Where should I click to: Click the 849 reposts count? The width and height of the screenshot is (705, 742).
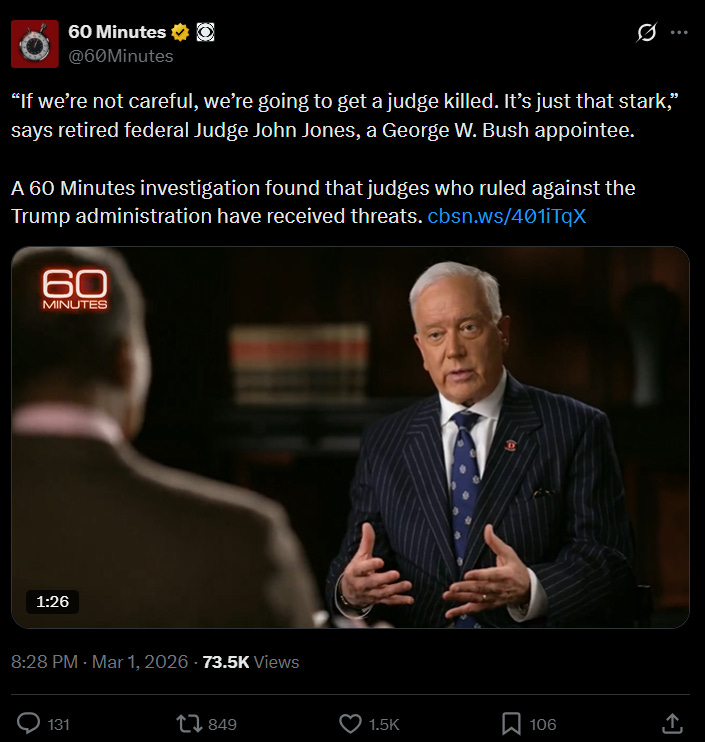pyautogui.click(x=222, y=724)
